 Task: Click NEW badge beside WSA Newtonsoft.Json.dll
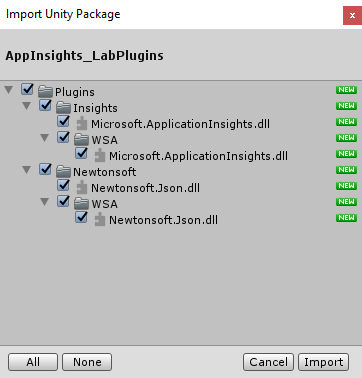pyautogui.click(x=346, y=218)
